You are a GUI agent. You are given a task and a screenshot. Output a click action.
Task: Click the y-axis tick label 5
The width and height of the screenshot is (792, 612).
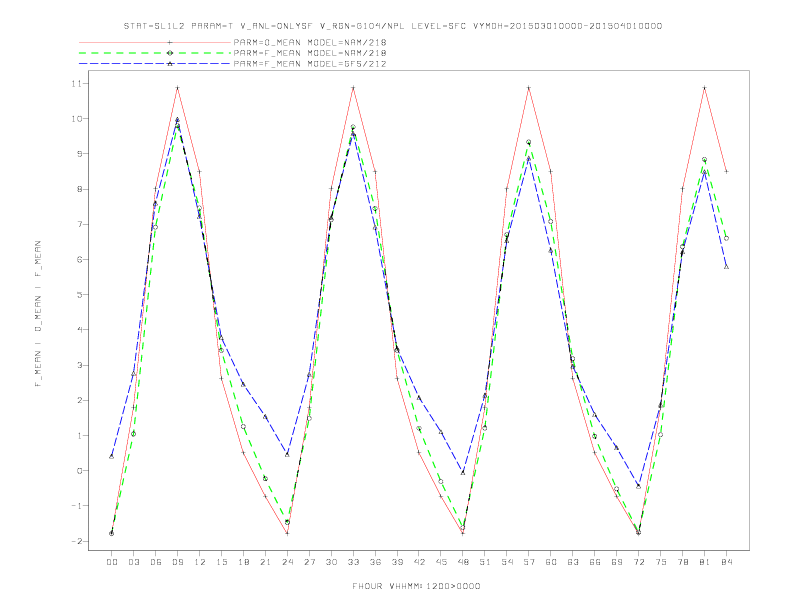(x=79, y=294)
